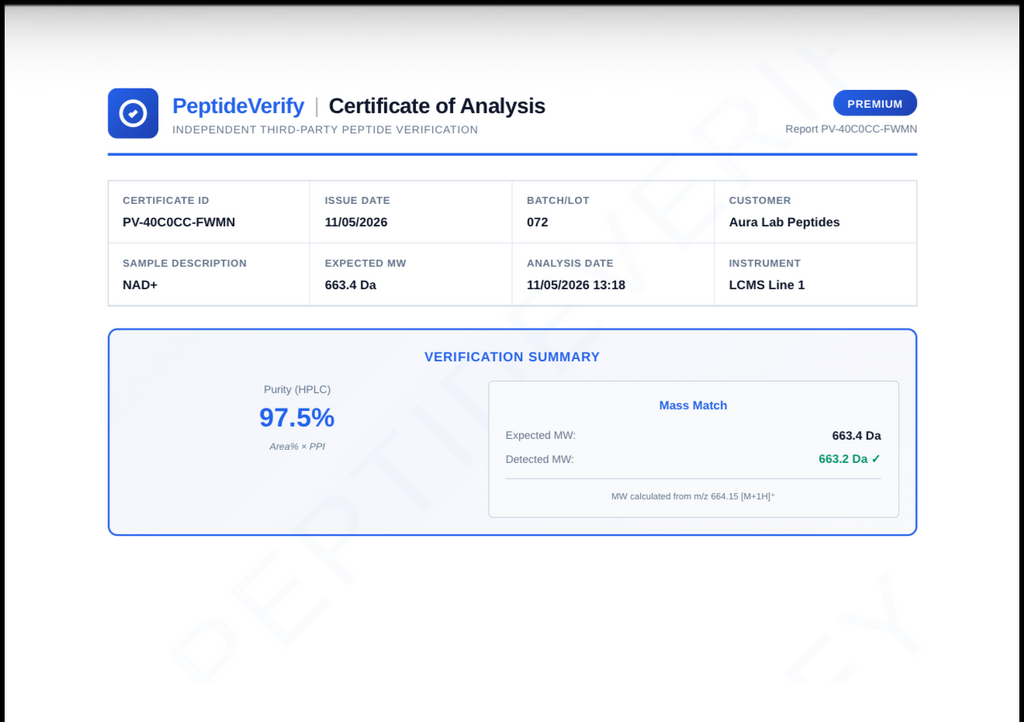Select the Certificate ID value PV-40C0CC-FWMN in table

(179, 222)
